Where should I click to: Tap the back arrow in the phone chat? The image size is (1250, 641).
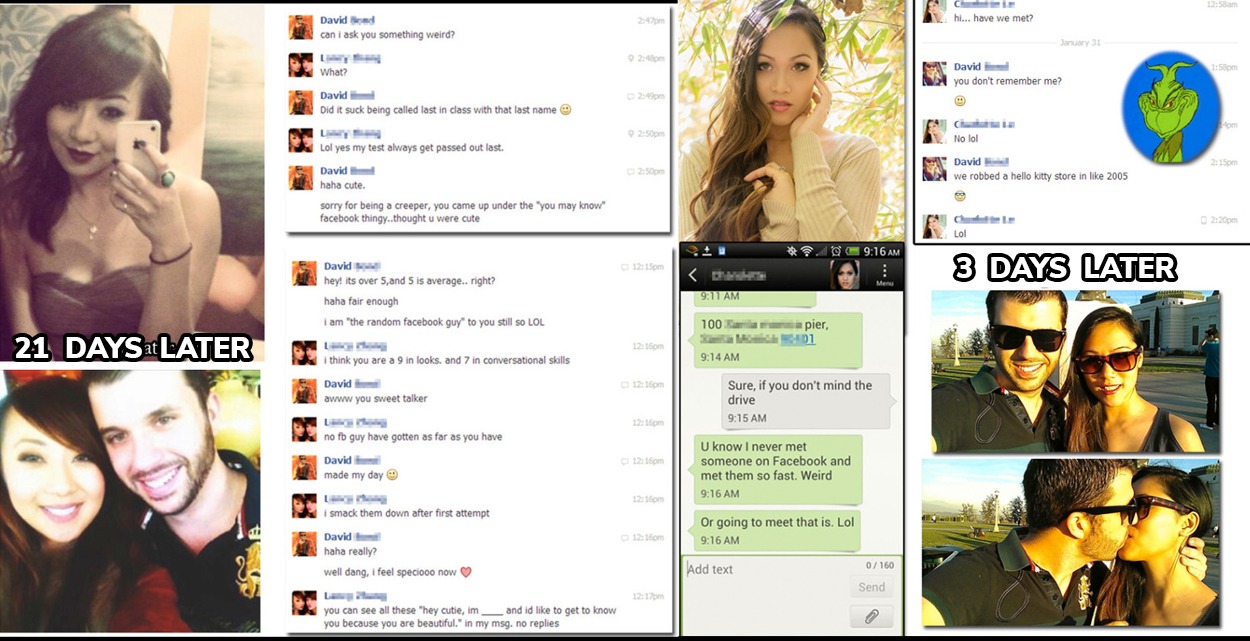[693, 275]
